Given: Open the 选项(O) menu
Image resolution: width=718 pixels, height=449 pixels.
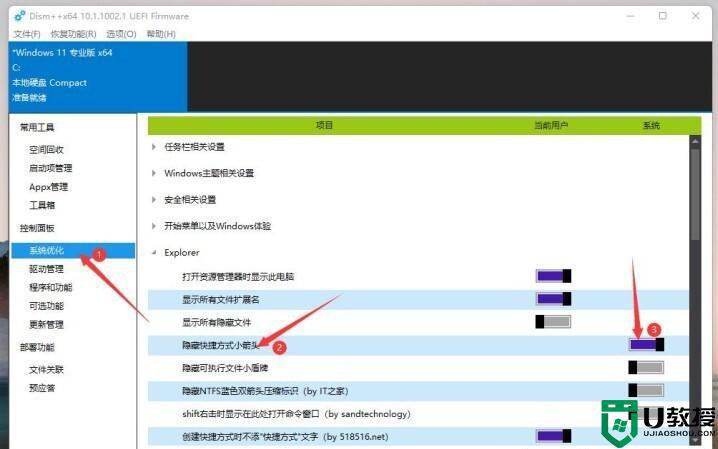Looking at the screenshot, I should tap(121, 34).
